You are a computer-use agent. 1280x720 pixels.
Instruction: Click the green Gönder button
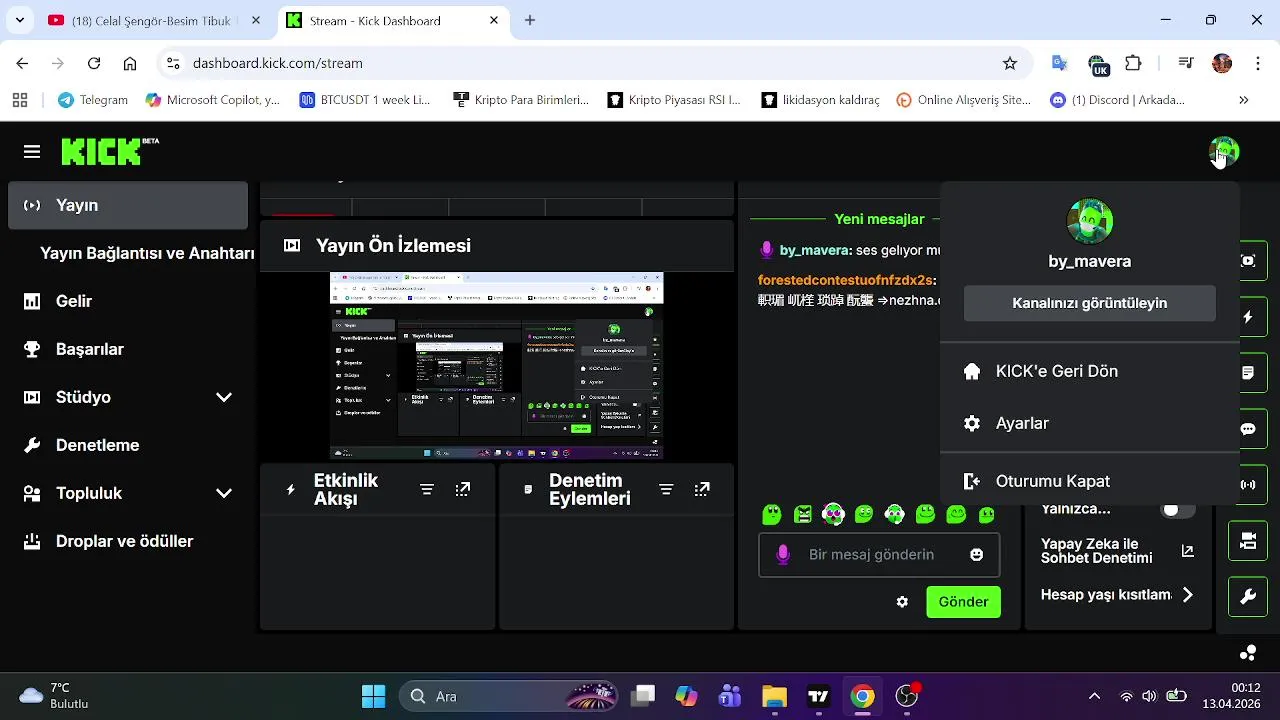[964, 602]
